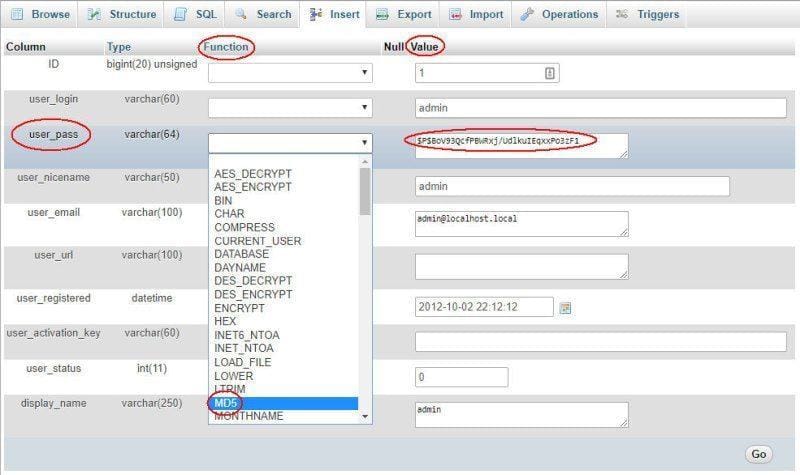Click the function list scroll-up arrow

pos(365,162)
